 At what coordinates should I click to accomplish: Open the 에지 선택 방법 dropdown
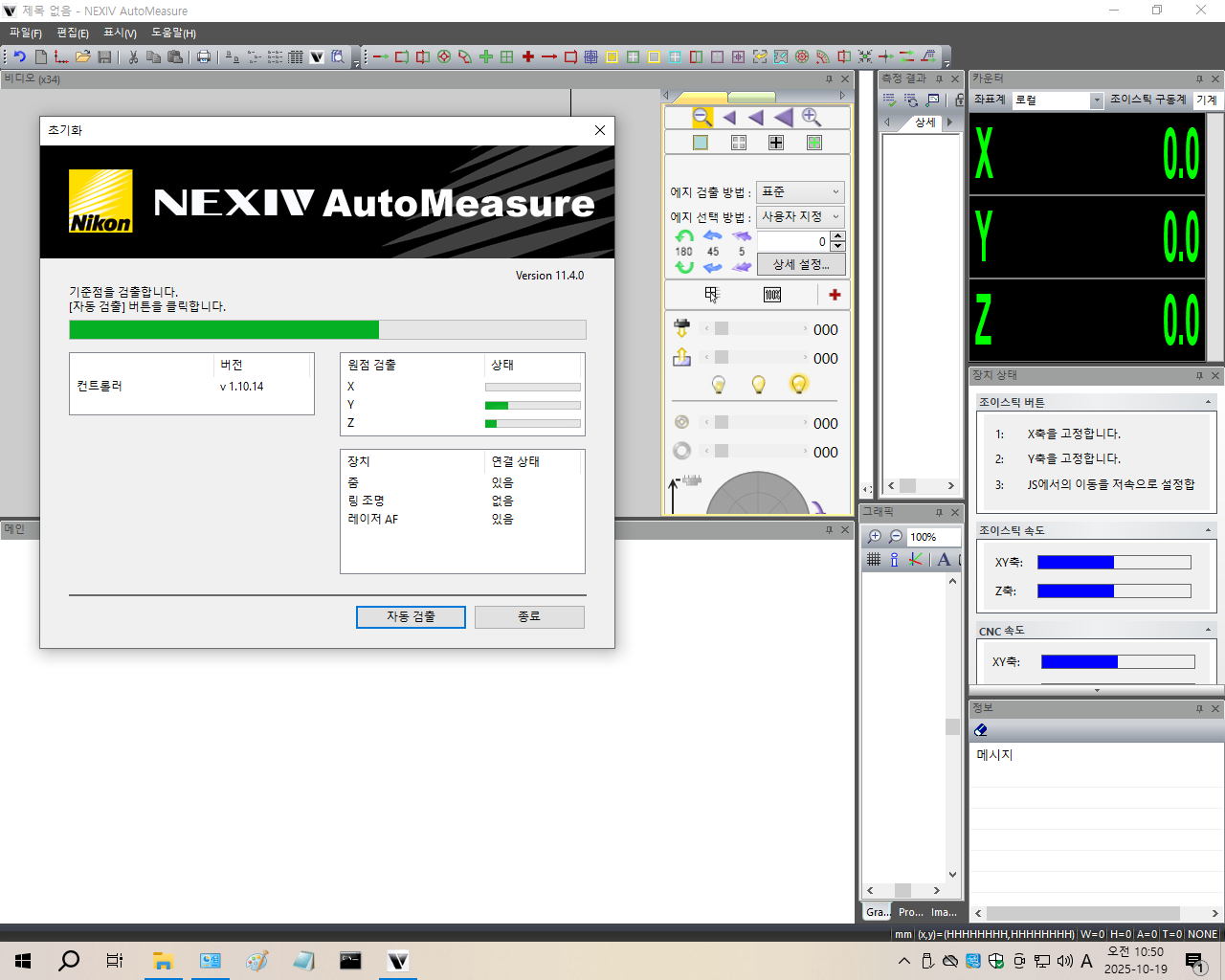click(800, 217)
